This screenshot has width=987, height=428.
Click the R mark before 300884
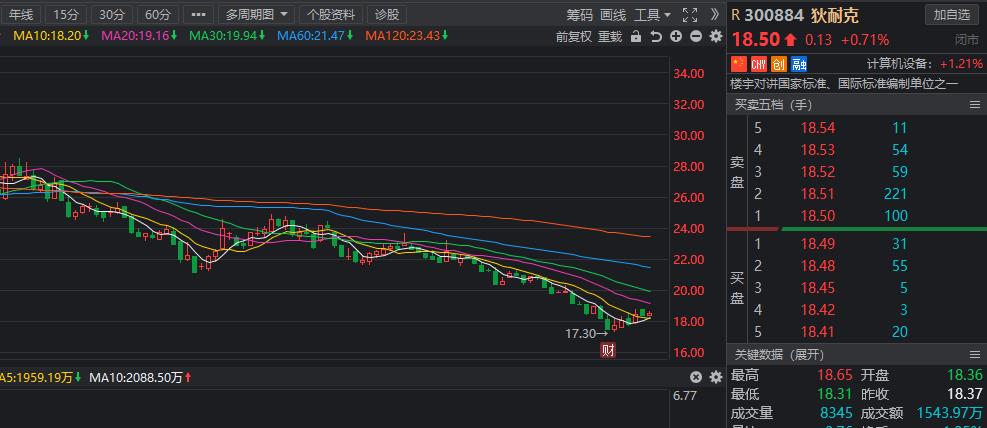[x=736, y=15]
